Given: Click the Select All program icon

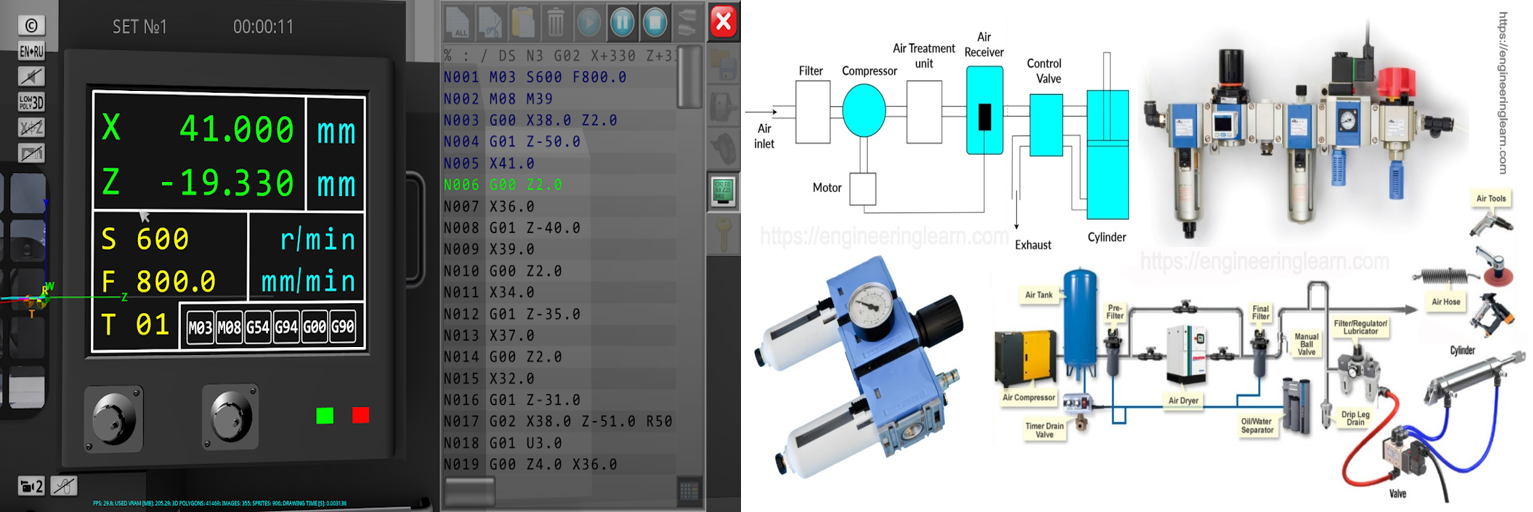Looking at the screenshot, I should click(457, 21).
